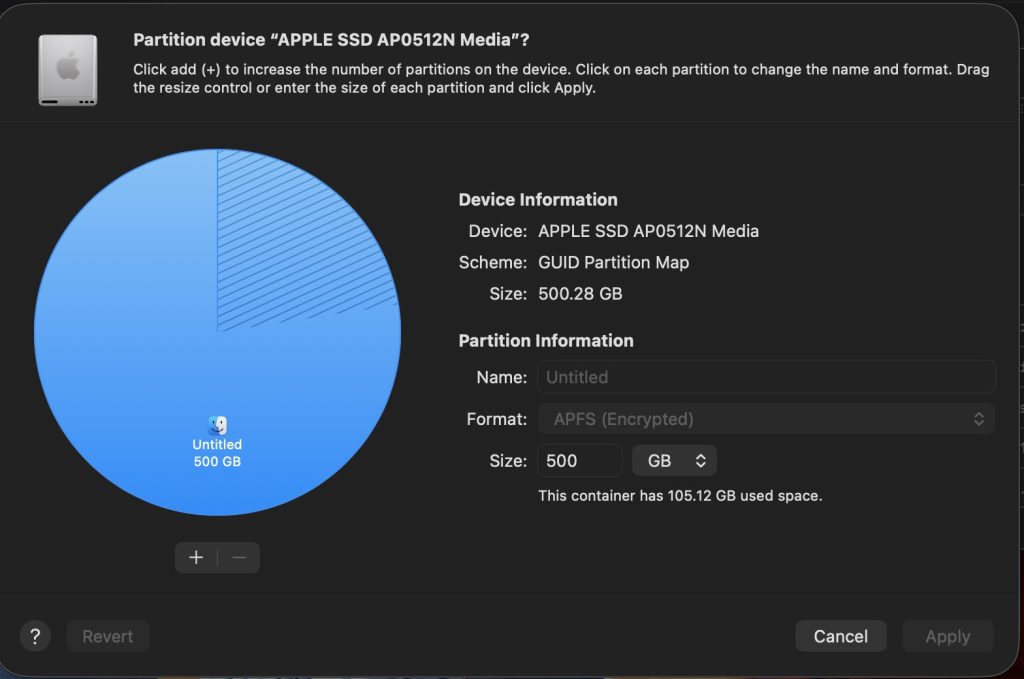The image size is (1024, 679).
Task: Click the Apple SSD drive icon
Action: [x=68, y=70]
